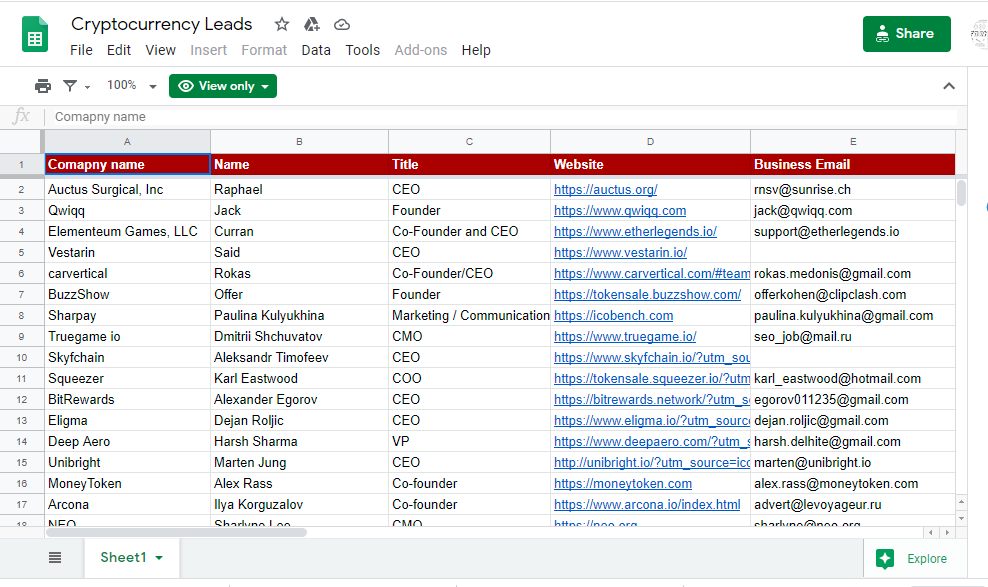Switch to the Sheet1 tab
This screenshot has height=587, width=988.
(123, 558)
